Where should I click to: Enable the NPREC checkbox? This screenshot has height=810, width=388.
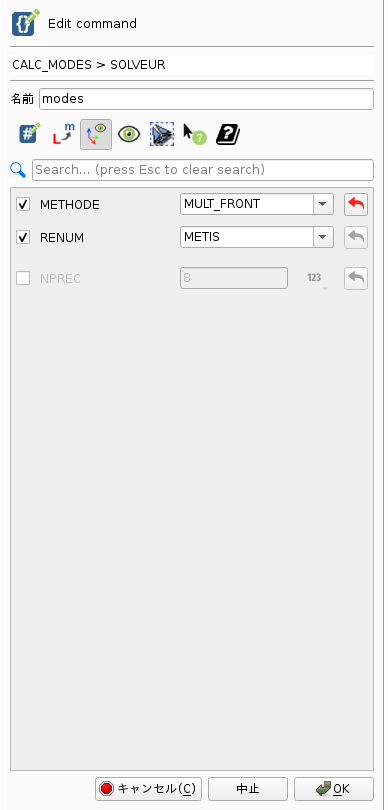(x=23, y=278)
